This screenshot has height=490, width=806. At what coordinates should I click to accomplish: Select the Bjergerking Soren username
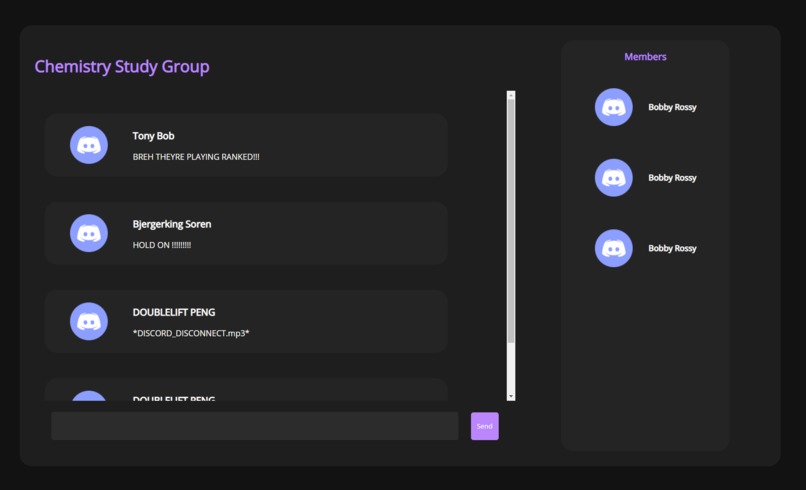coord(172,224)
